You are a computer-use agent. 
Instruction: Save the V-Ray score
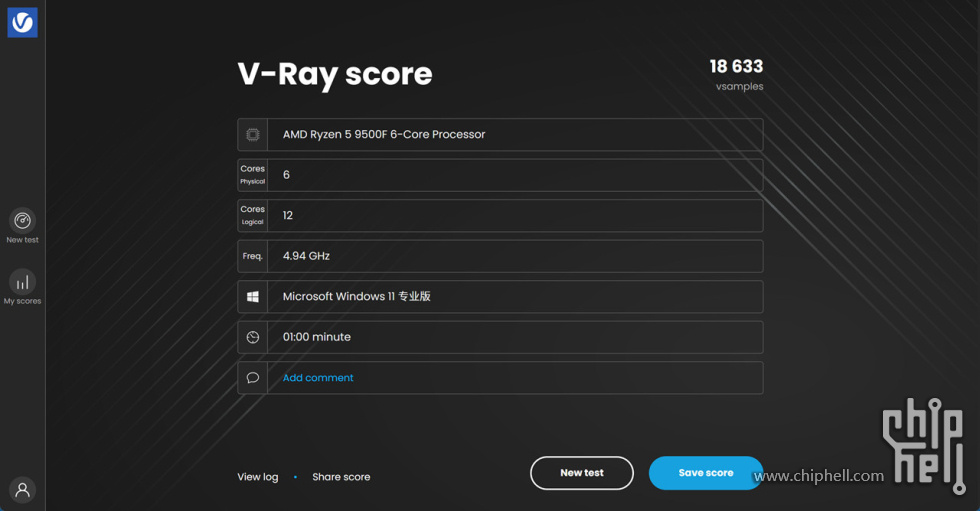tap(706, 473)
